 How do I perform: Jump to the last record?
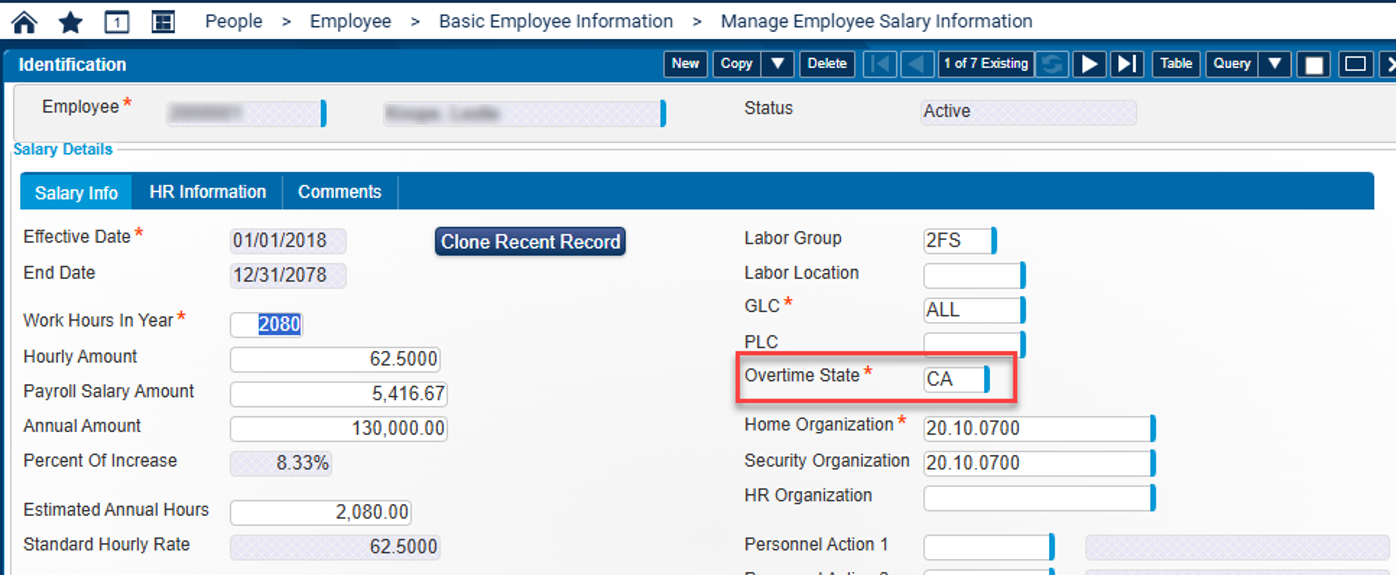pyautogui.click(x=1126, y=63)
